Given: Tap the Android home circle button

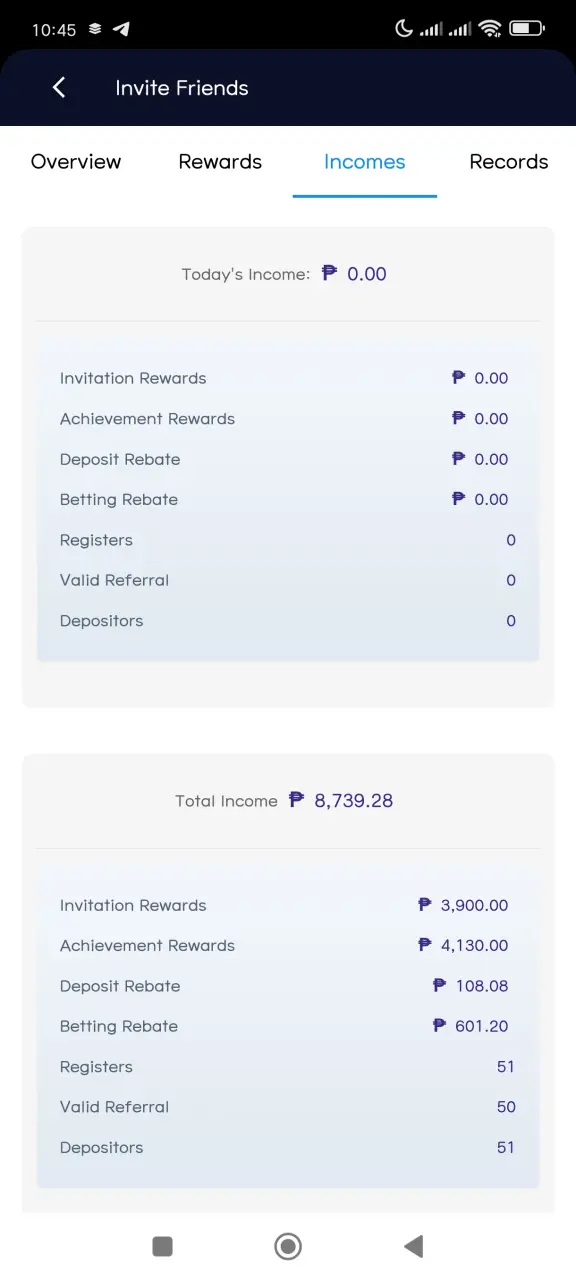Looking at the screenshot, I should pyautogui.click(x=288, y=1246).
